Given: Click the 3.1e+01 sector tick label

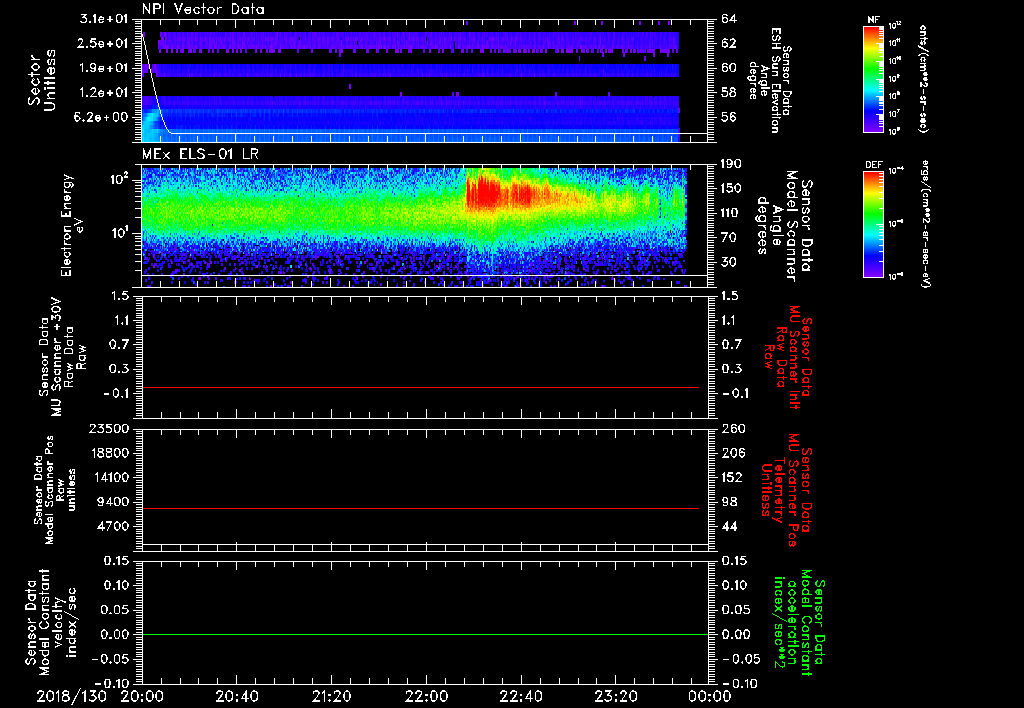Looking at the screenshot, I should coord(103,19).
